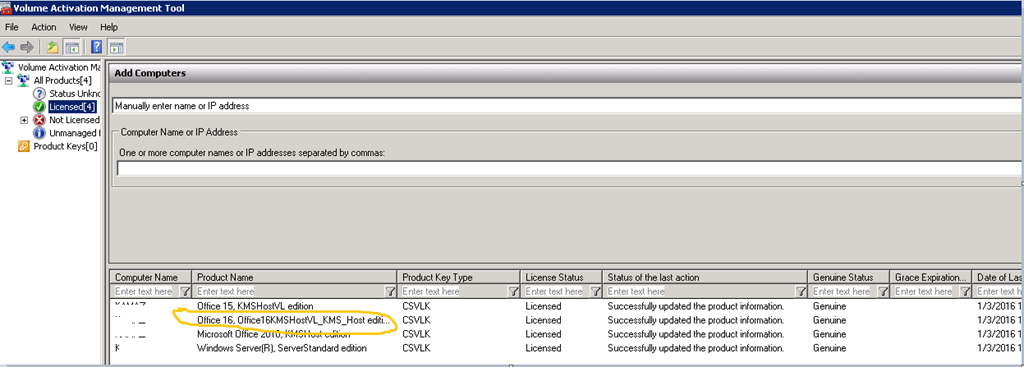This screenshot has width=1024, height=367.
Task: Open the Action menu
Action: 44,27
